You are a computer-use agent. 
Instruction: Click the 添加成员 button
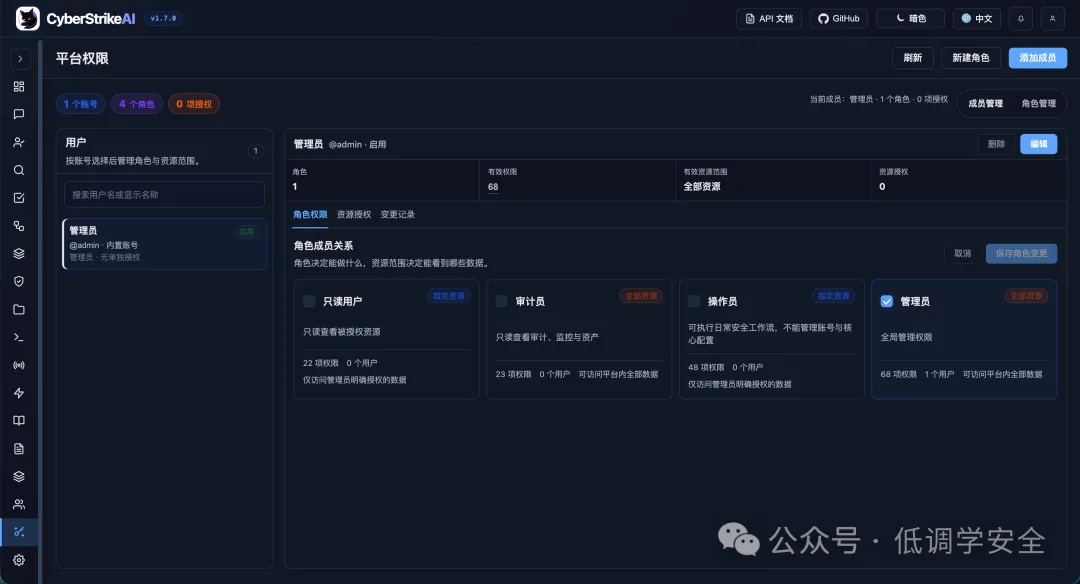point(1038,58)
